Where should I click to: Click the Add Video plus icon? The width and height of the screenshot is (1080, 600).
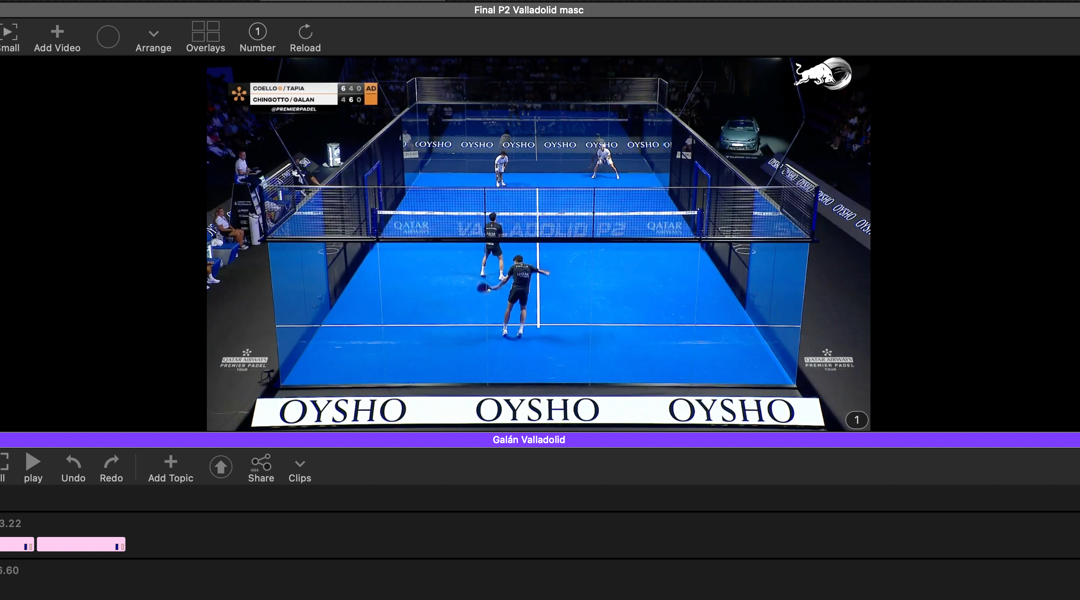pos(57,32)
